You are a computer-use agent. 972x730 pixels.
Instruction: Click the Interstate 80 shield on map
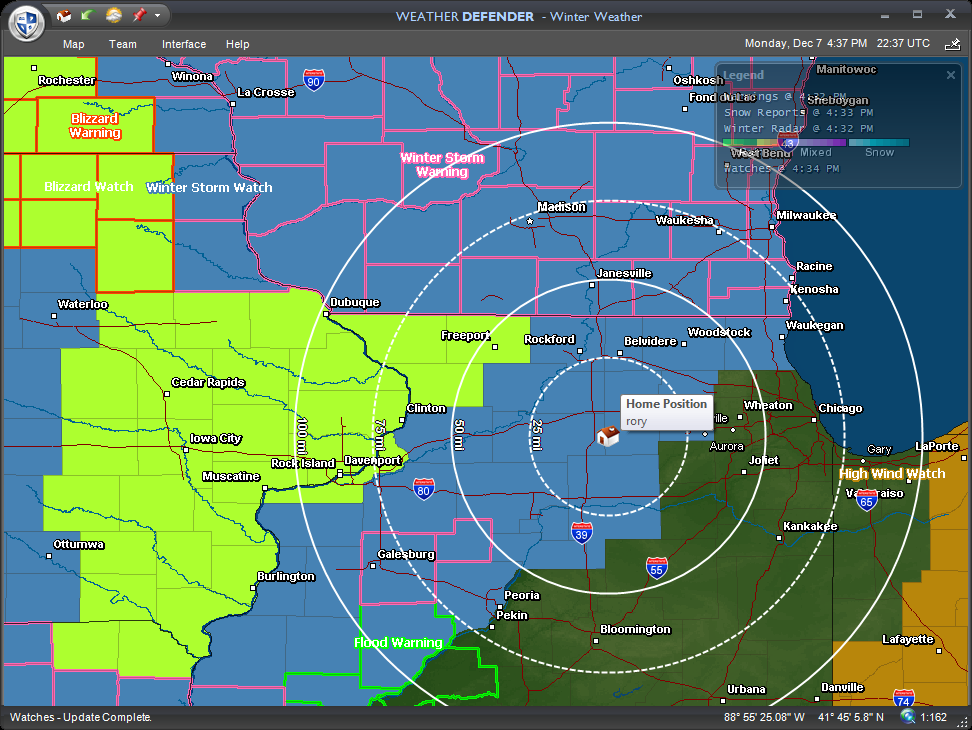[x=423, y=489]
